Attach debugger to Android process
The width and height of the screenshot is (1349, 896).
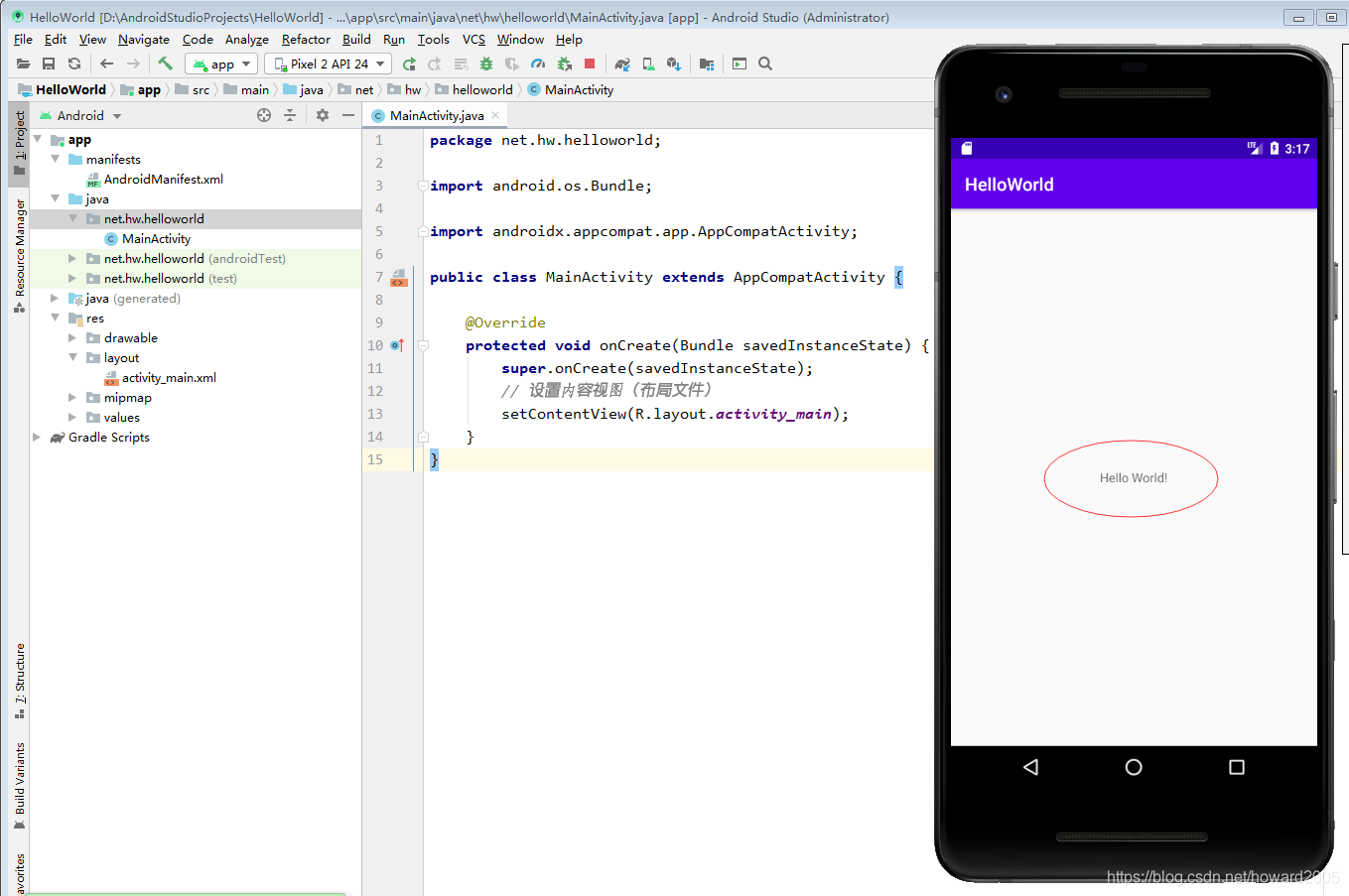point(564,64)
